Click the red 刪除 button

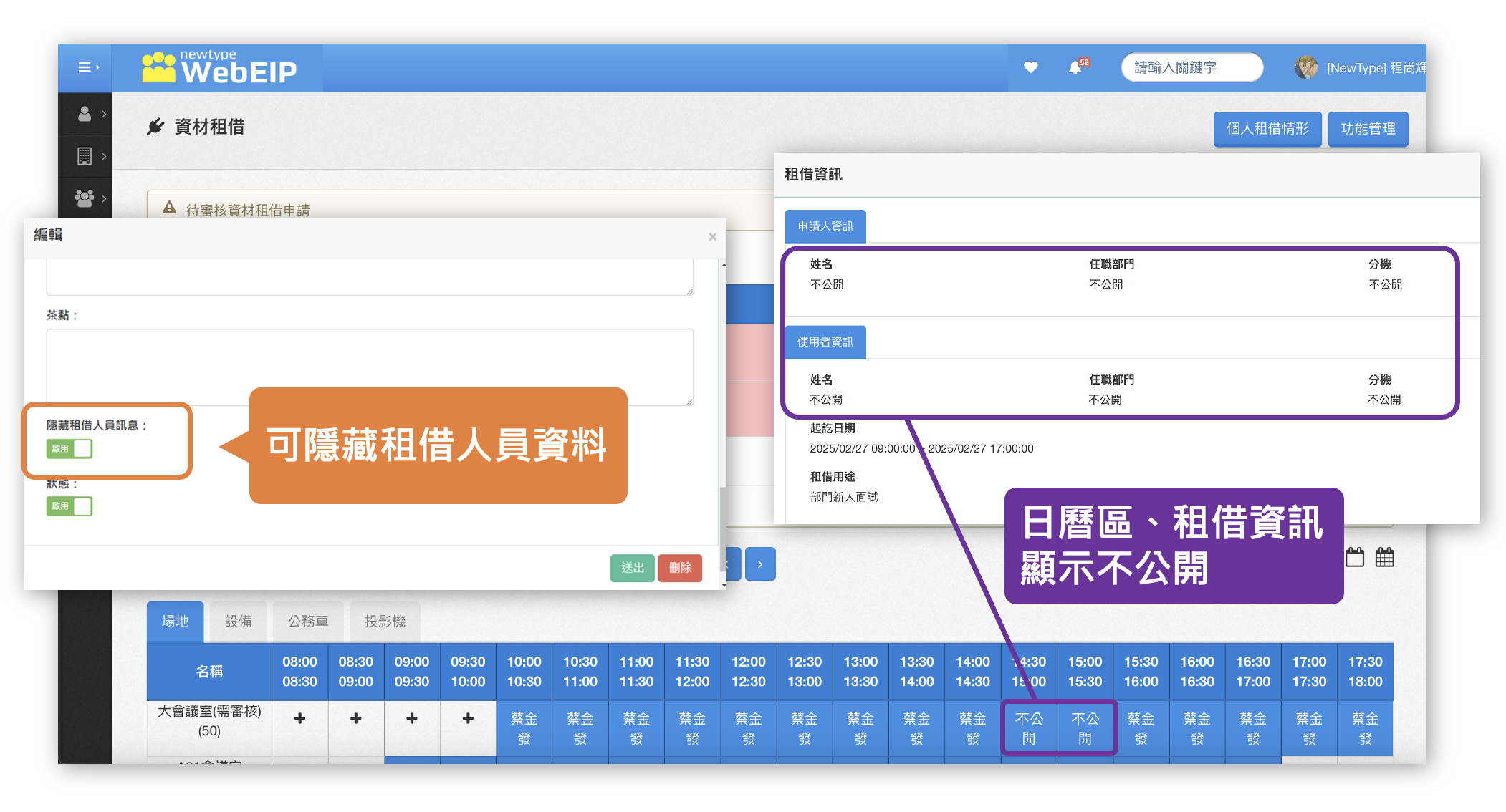[x=679, y=568]
